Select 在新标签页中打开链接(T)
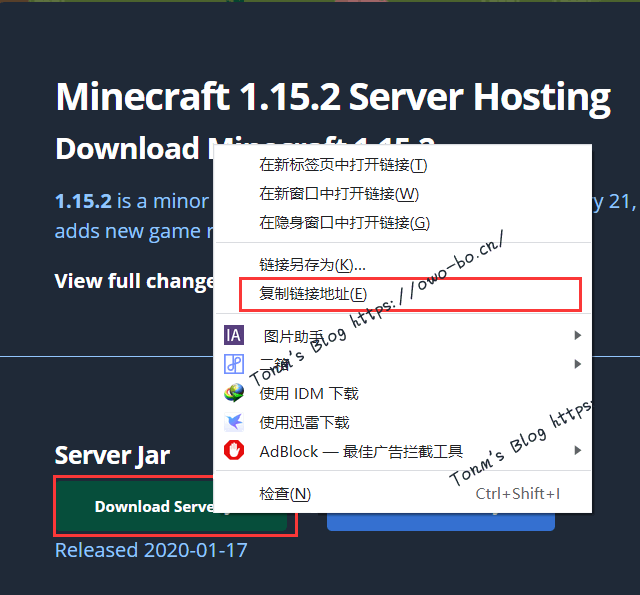The width and height of the screenshot is (640, 595). click(x=403, y=165)
